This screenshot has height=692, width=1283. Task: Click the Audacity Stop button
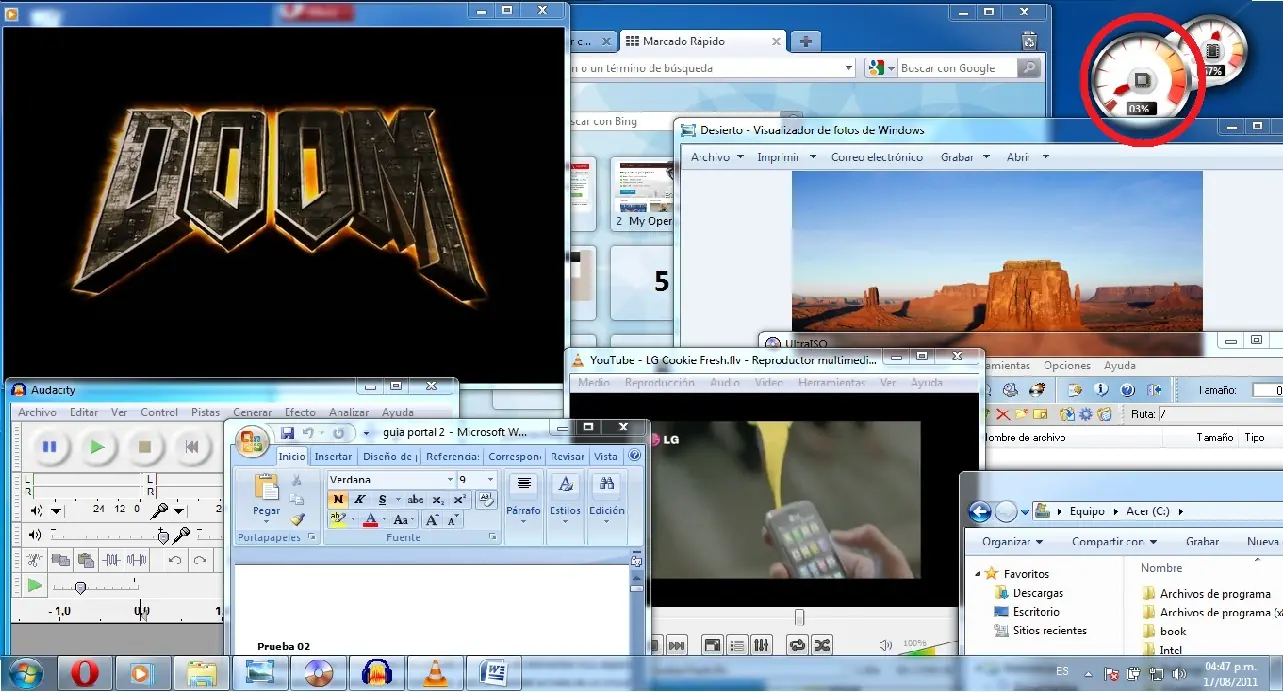pyautogui.click(x=145, y=447)
